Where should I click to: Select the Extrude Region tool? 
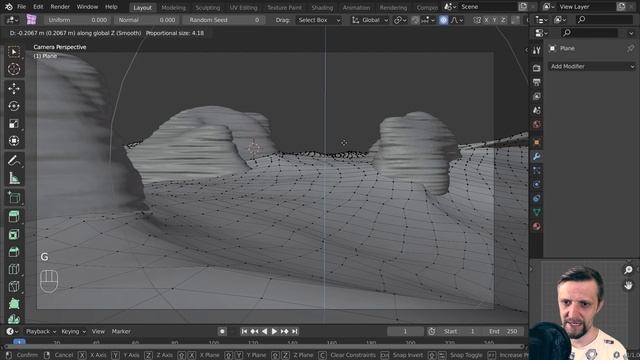tap(14, 216)
